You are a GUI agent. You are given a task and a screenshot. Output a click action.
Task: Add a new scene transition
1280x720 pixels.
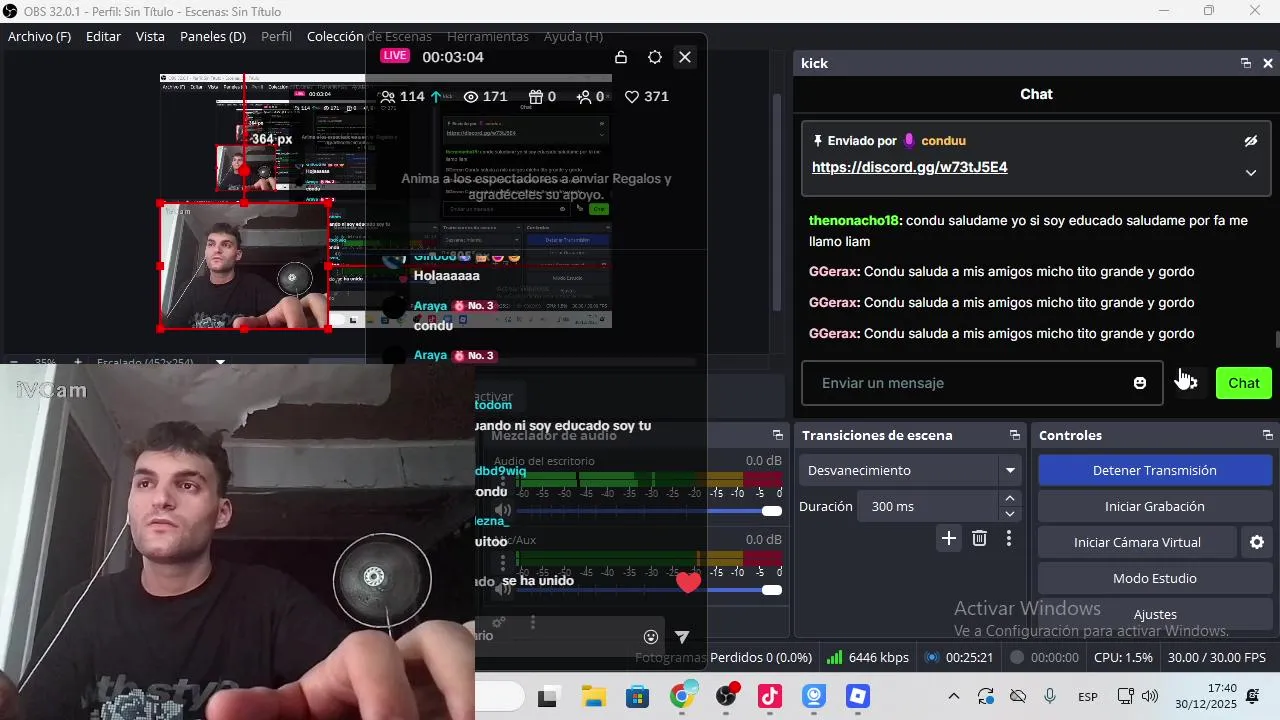[x=949, y=539]
